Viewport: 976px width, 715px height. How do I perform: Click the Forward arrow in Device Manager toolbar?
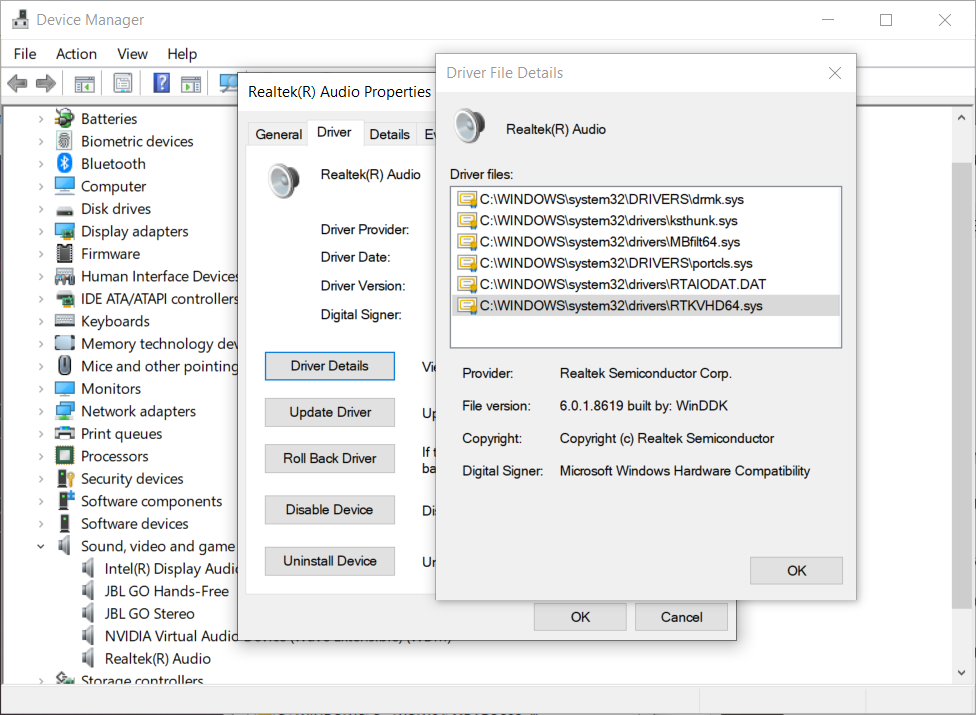coord(46,83)
